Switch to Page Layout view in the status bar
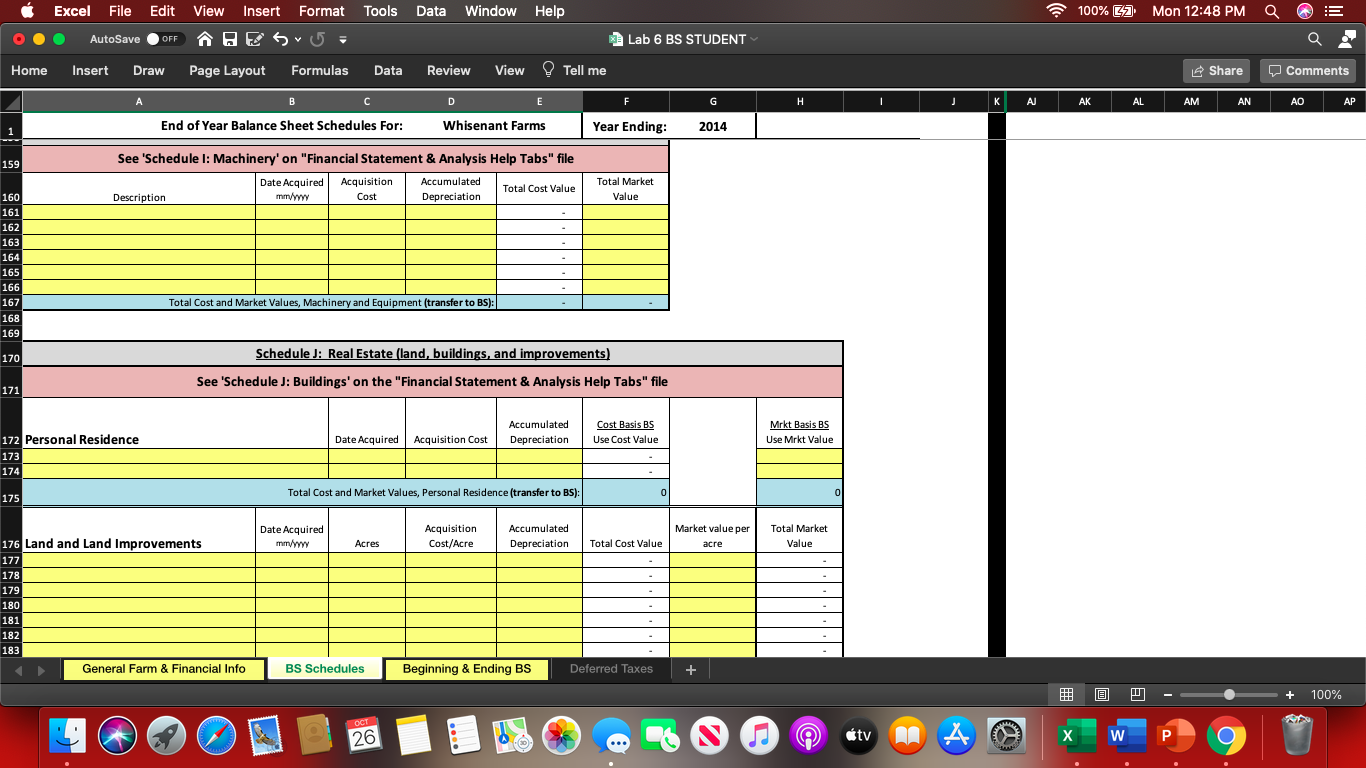The width and height of the screenshot is (1366, 768). [1101, 694]
